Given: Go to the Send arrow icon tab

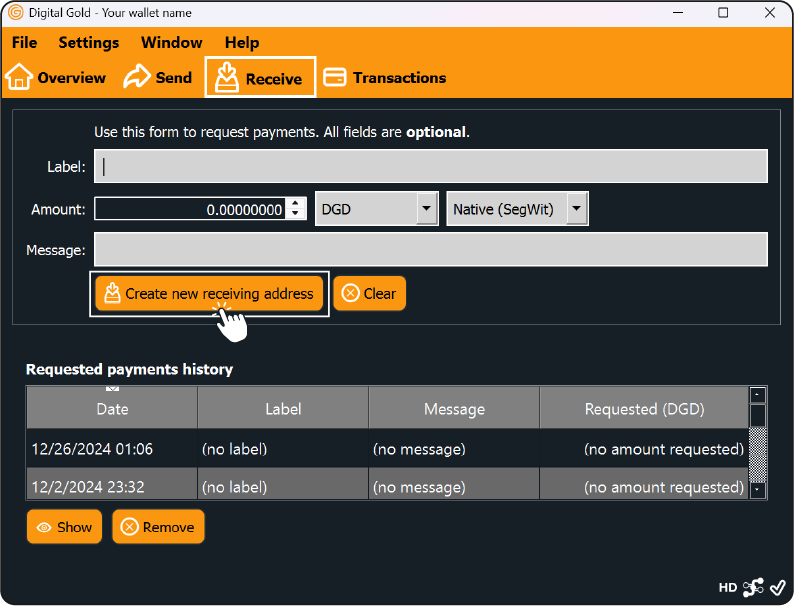Looking at the screenshot, I should click(x=158, y=78).
